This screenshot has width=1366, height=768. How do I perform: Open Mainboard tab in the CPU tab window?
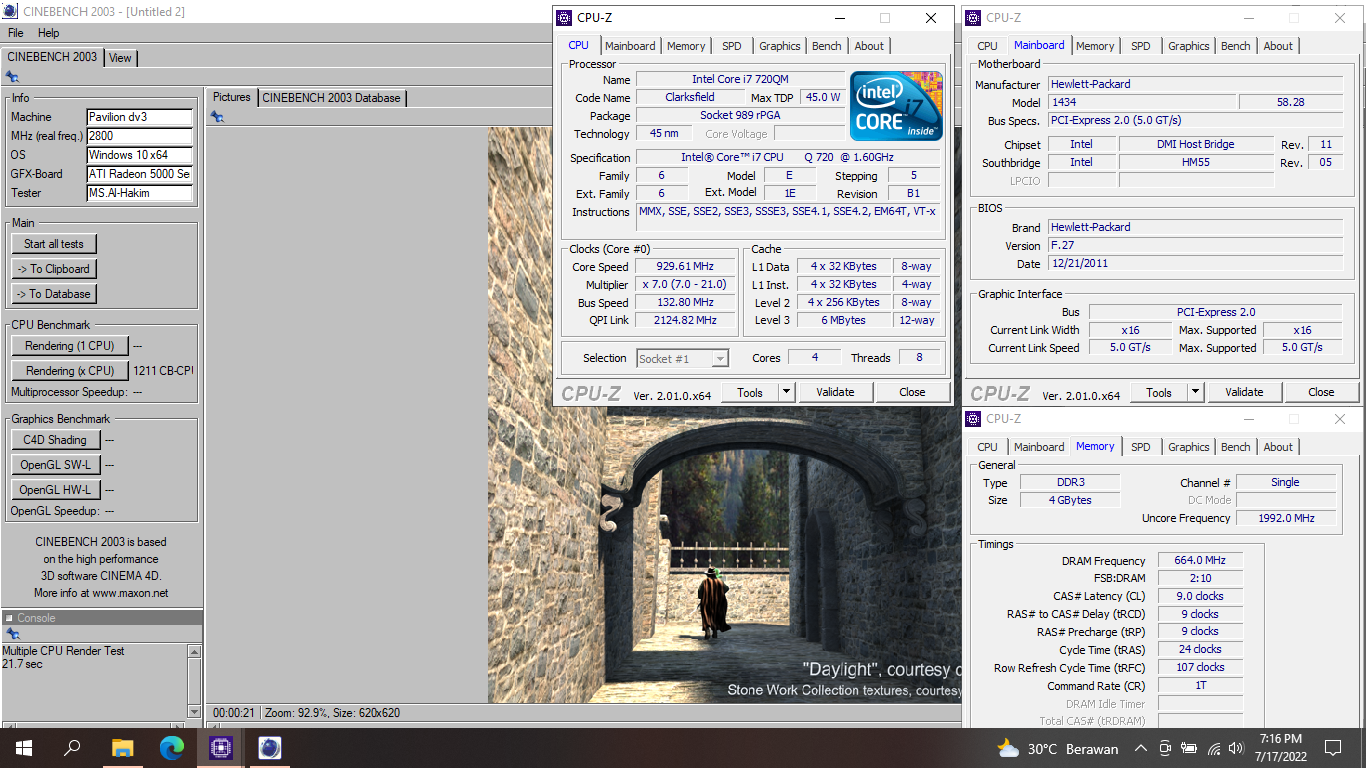(x=630, y=46)
